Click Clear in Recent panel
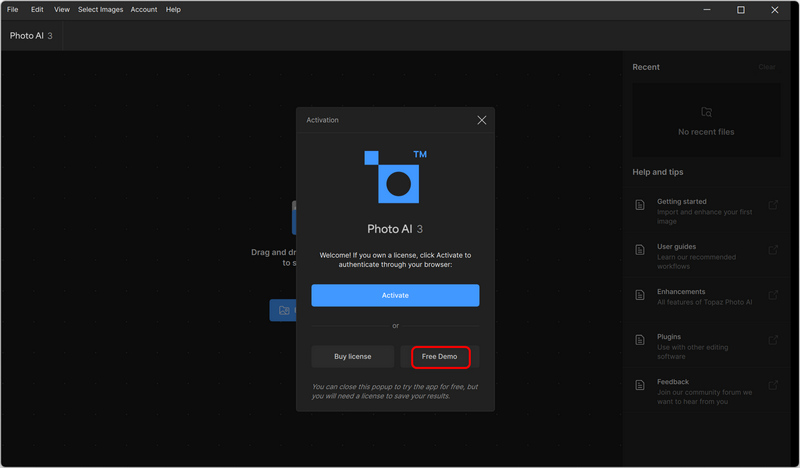The image size is (800, 468). pos(766,67)
